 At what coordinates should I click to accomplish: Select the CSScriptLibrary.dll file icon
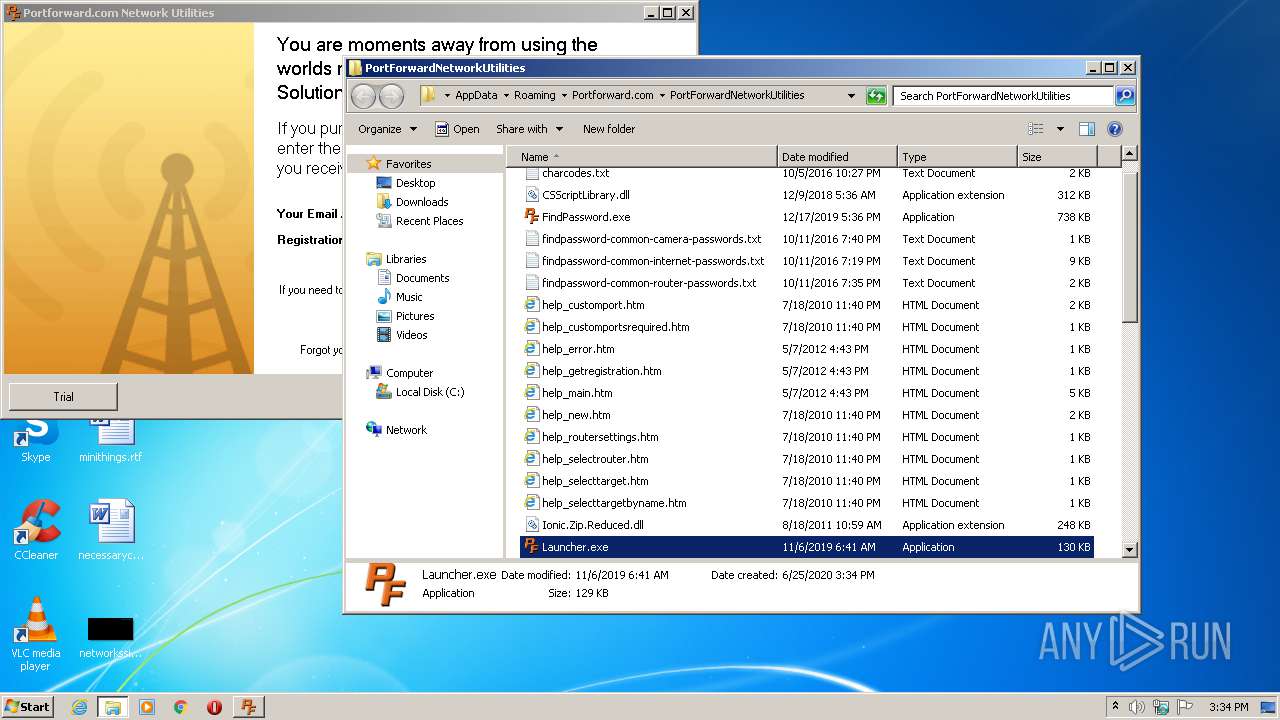532,195
